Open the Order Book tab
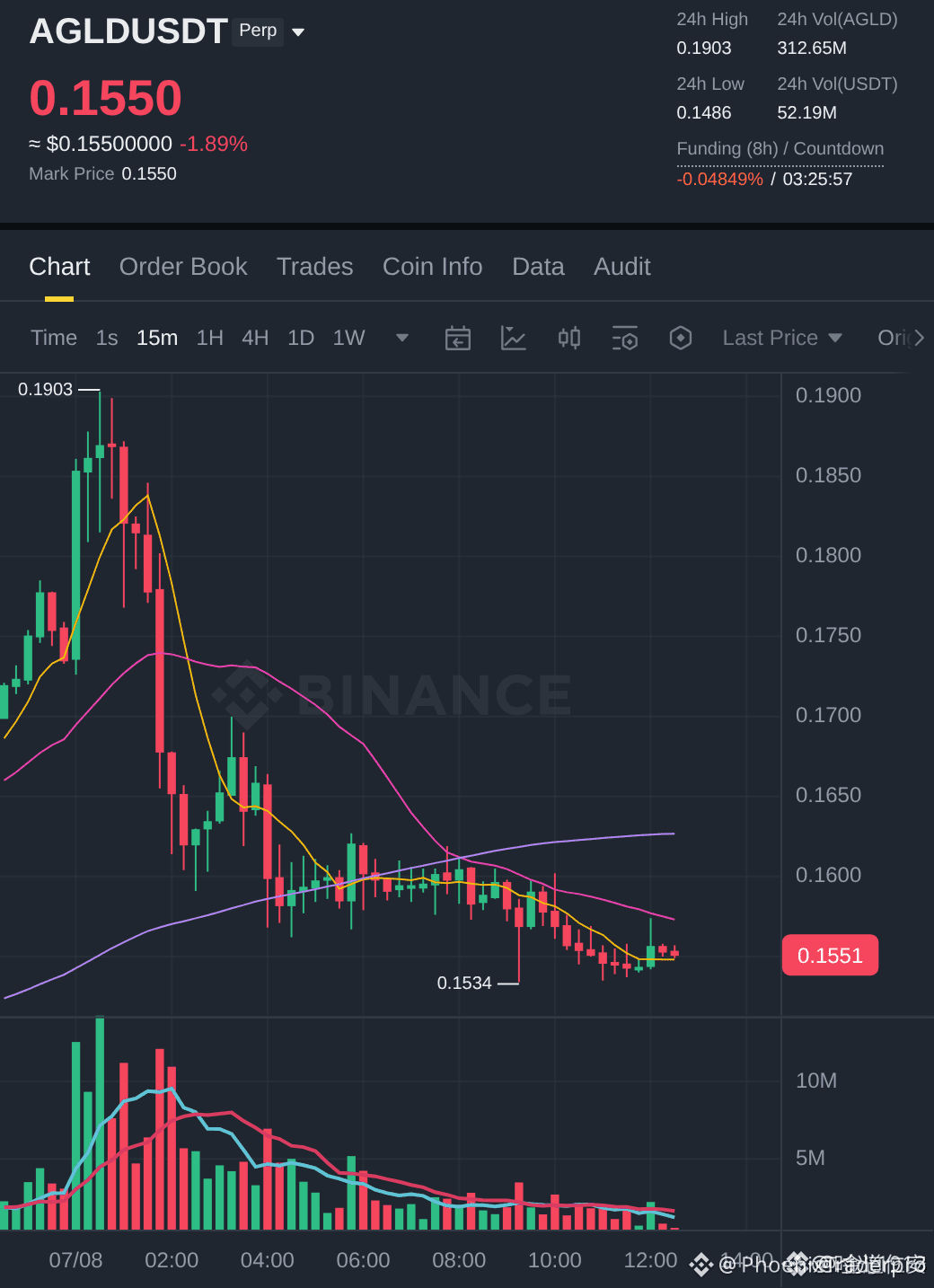The image size is (934, 1288). tap(183, 267)
